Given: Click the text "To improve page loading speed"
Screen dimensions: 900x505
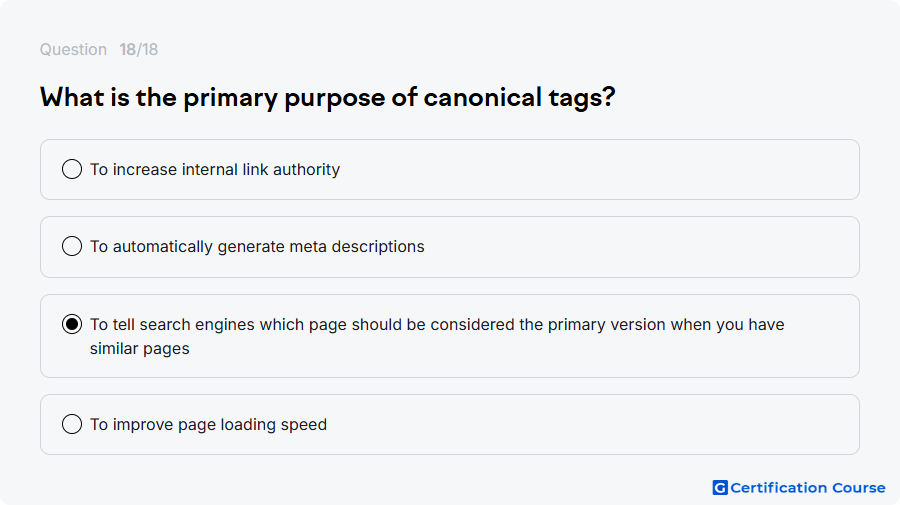Looking at the screenshot, I should (208, 425).
